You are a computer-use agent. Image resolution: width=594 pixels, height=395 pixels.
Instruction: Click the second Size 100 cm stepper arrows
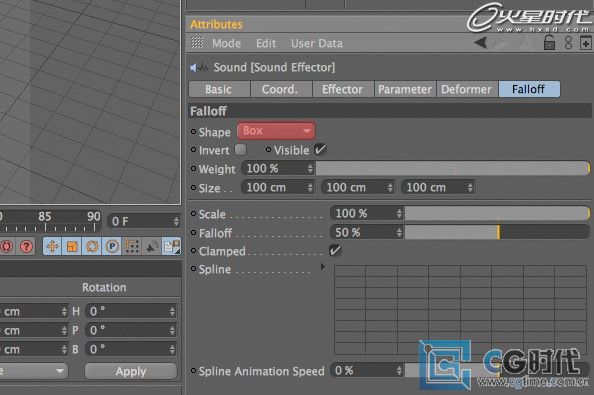(390, 187)
